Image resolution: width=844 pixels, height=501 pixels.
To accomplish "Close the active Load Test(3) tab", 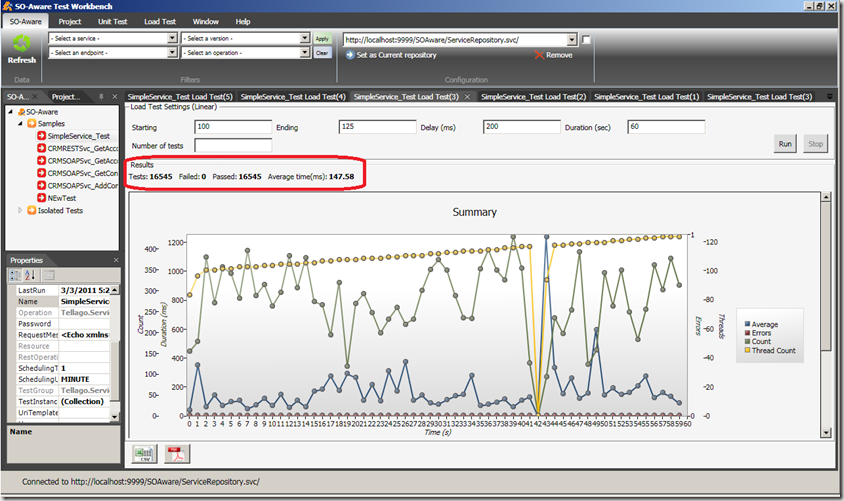I will tap(467, 97).
